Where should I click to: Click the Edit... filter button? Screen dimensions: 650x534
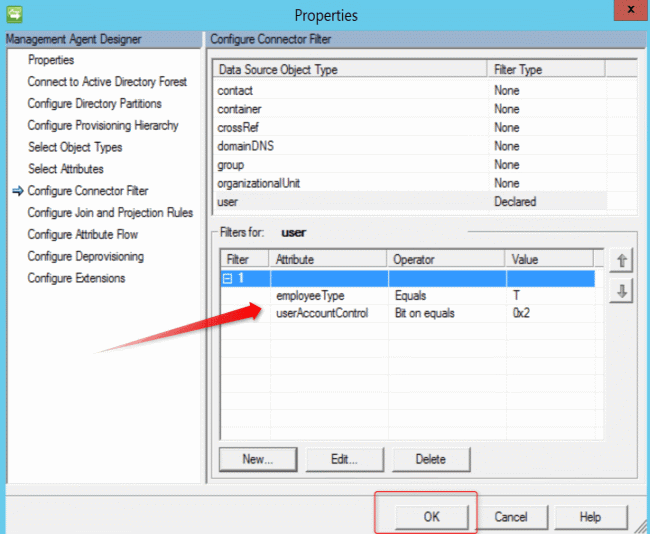click(344, 459)
